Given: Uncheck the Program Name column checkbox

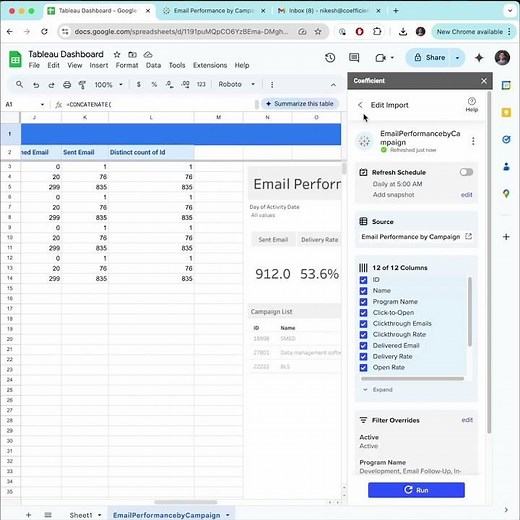Looking at the screenshot, I should 363,302.
